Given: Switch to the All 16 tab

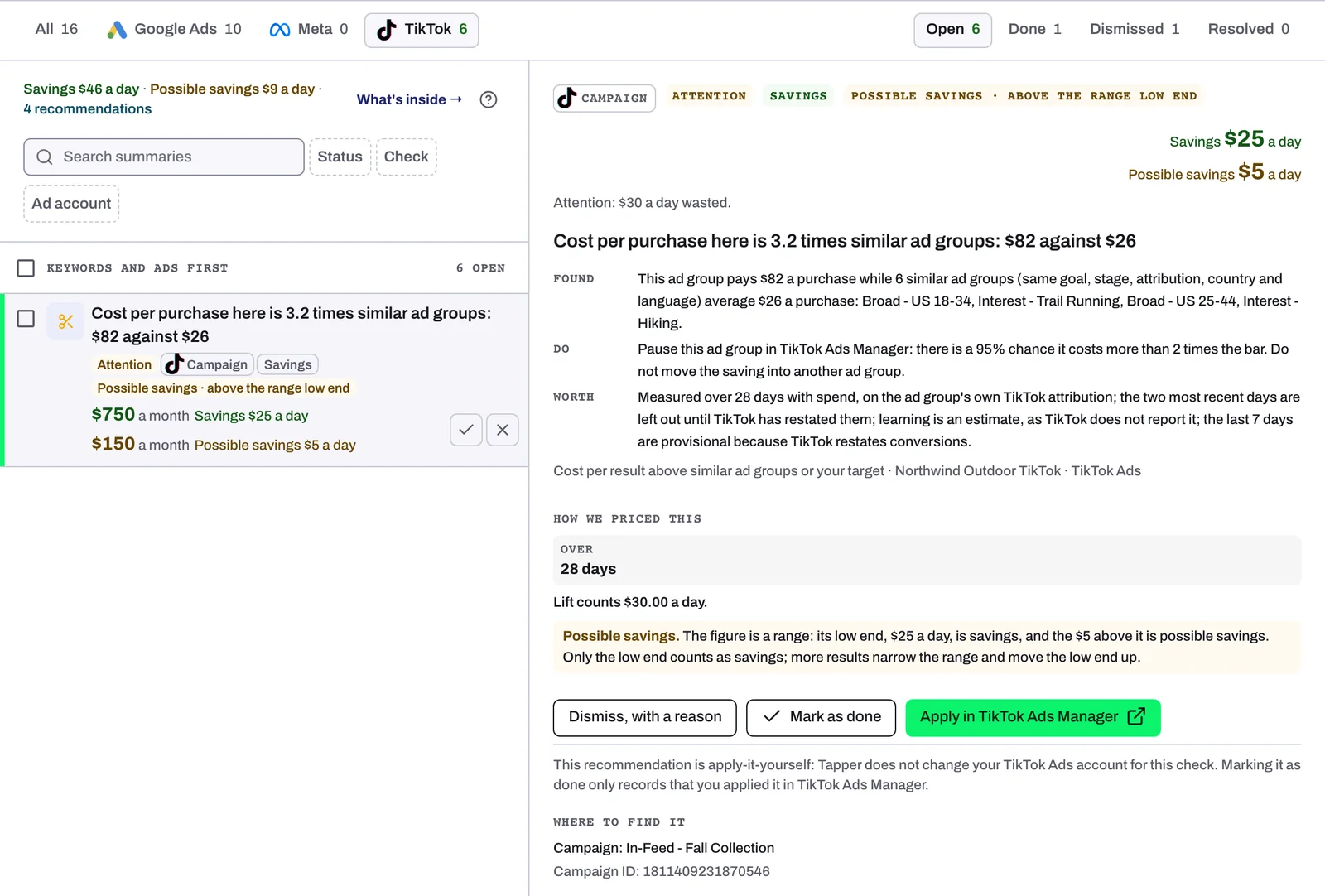Looking at the screenshot, I should [56, 30].
